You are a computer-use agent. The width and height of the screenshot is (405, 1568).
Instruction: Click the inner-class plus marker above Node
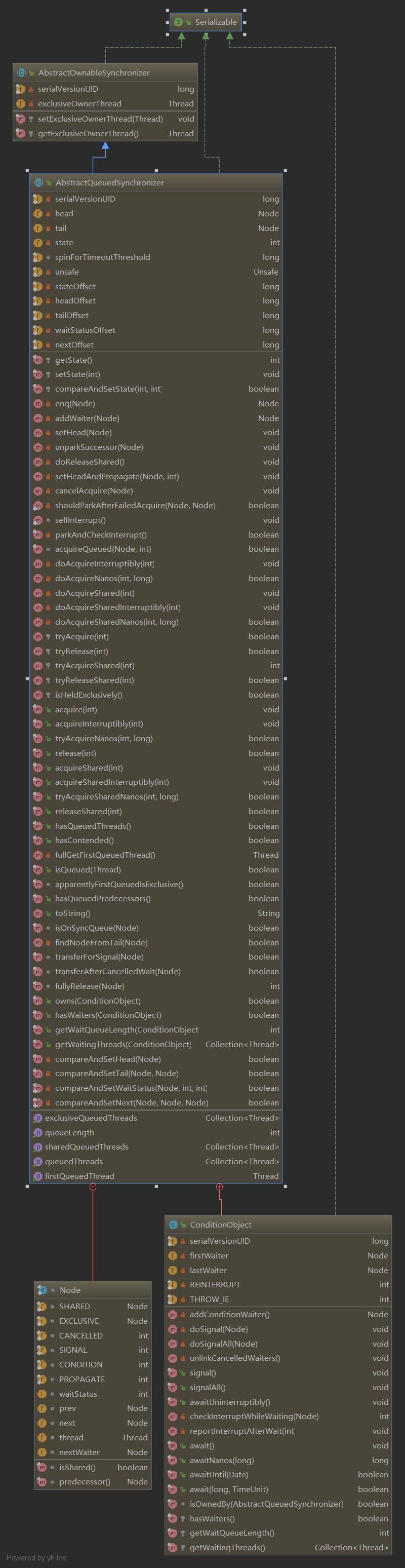click(x=93, y=1187)
